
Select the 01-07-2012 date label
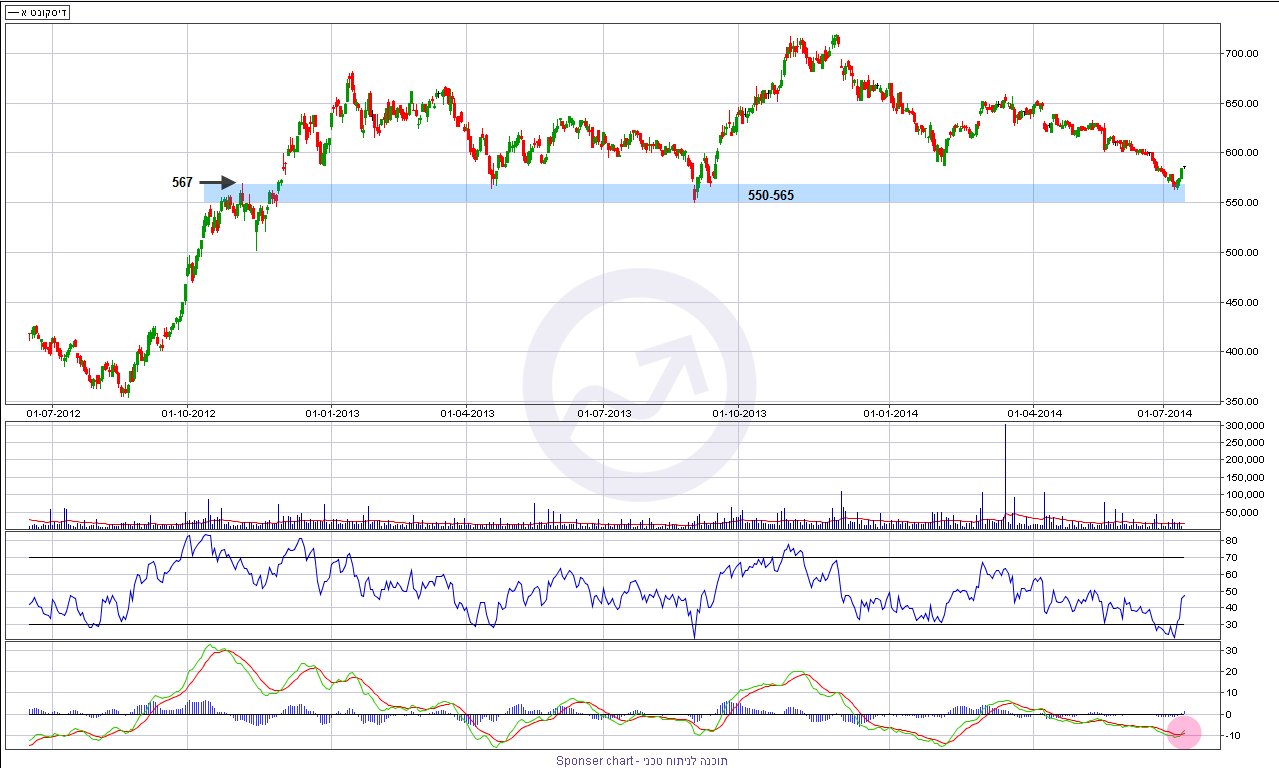pos(52,413)
